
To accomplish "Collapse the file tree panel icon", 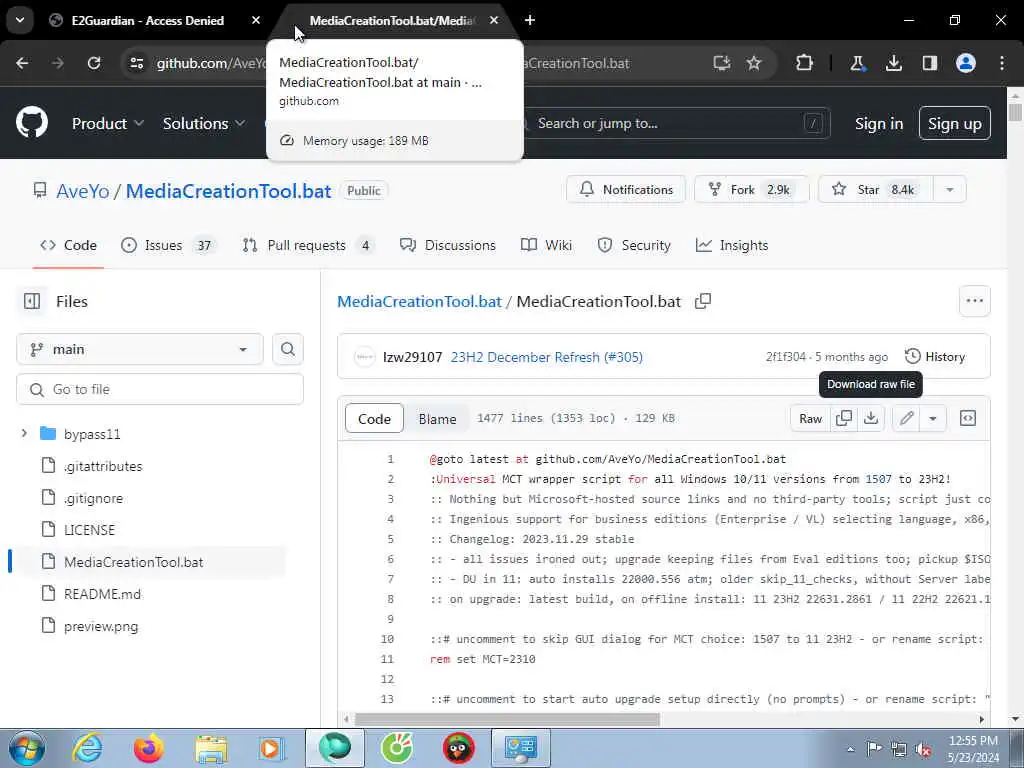I will tap(32, 301).
